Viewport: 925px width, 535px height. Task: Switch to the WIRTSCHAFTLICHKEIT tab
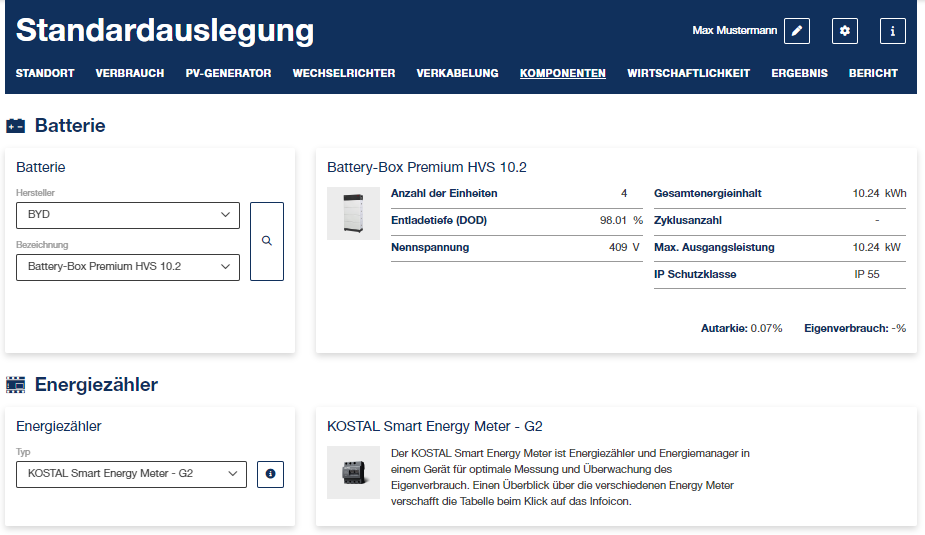pos(688,73)
